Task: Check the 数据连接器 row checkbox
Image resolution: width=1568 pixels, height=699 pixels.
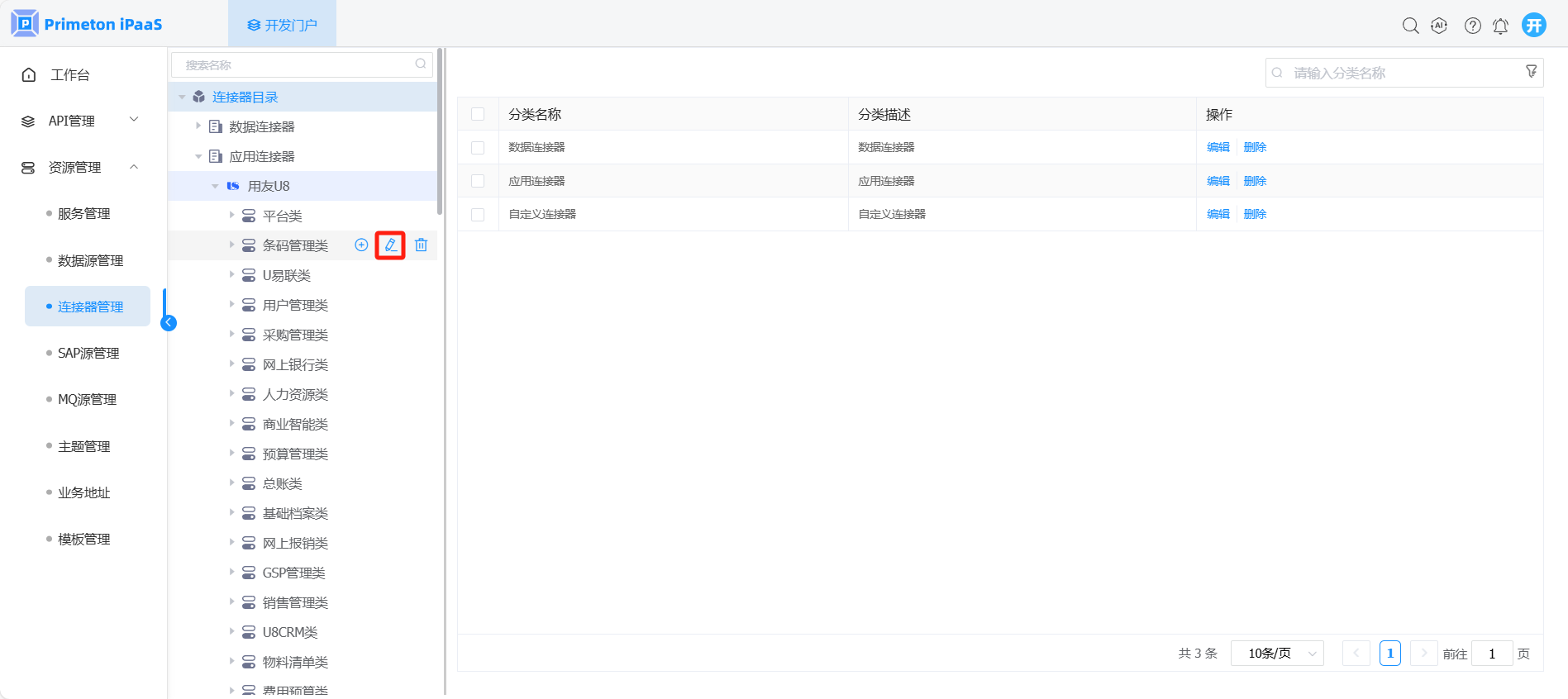Action: pyautogui.click(x=478, y=148)
